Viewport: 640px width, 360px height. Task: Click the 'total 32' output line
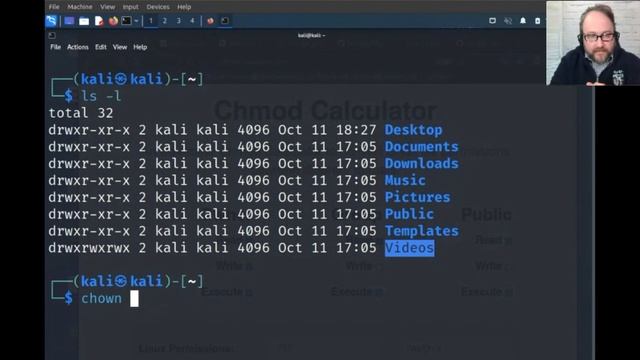click(81, 113)
